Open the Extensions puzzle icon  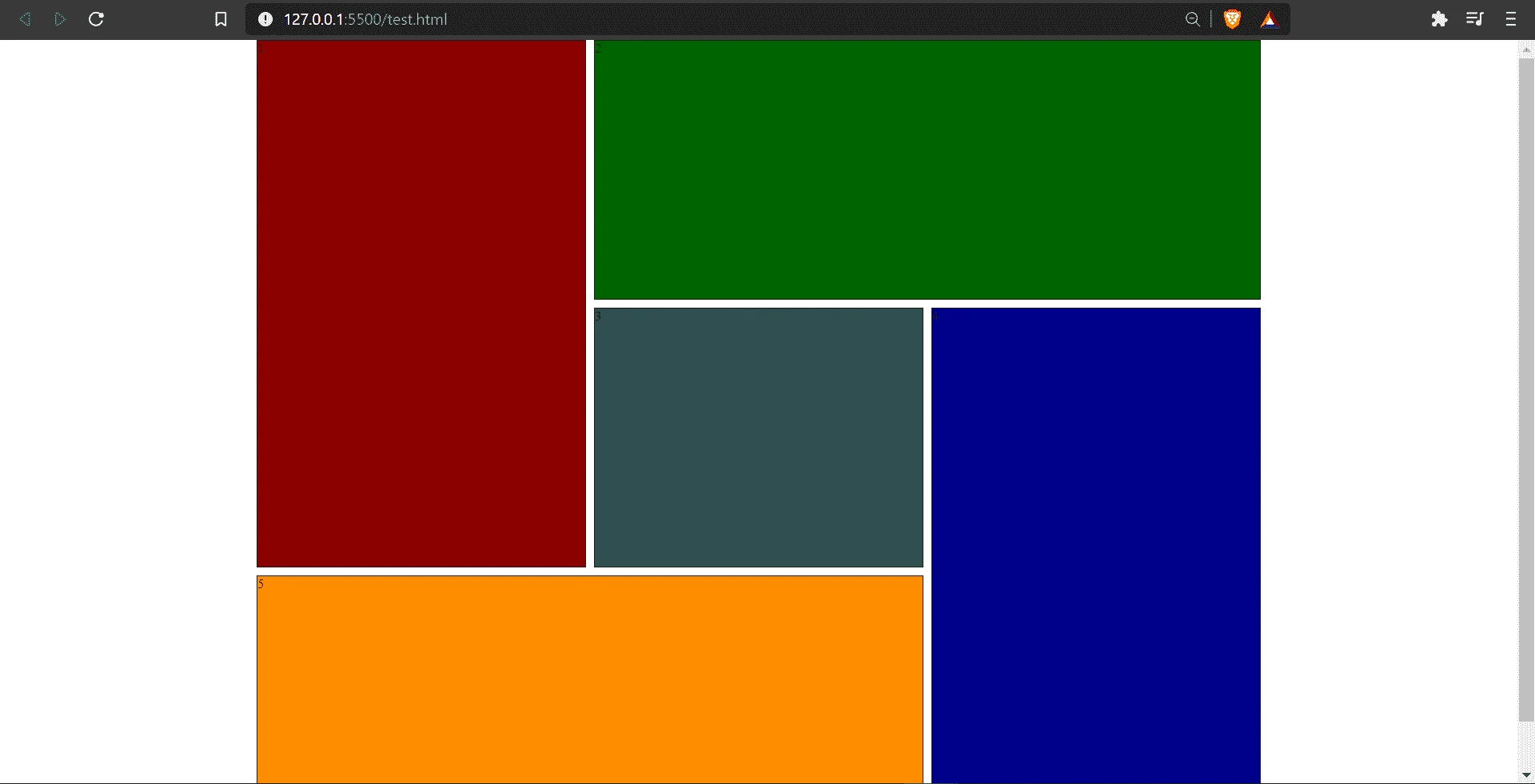click(x=1439, y=19)
